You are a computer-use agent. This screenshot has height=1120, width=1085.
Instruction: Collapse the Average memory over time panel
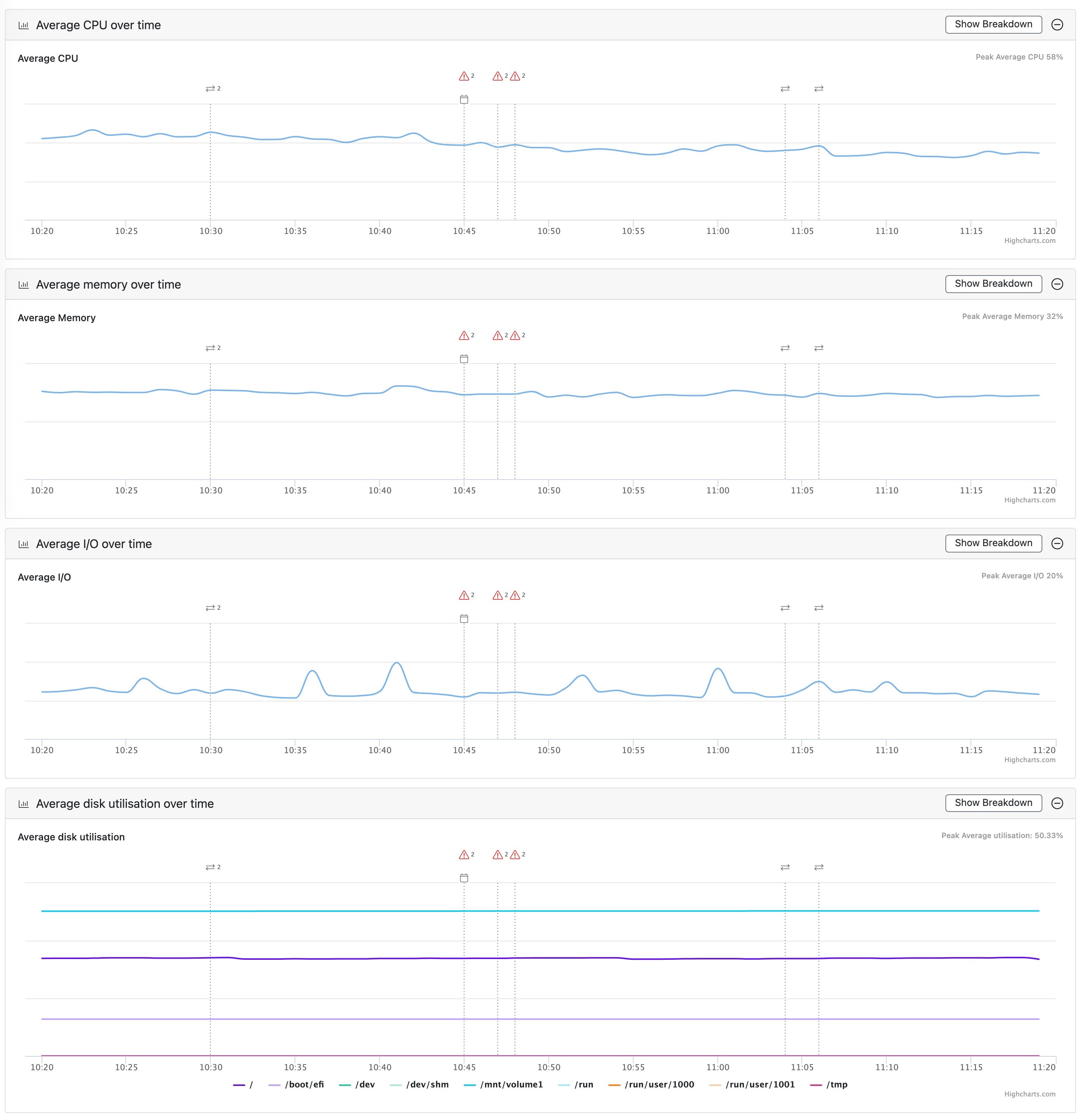tap(1058, 283)
